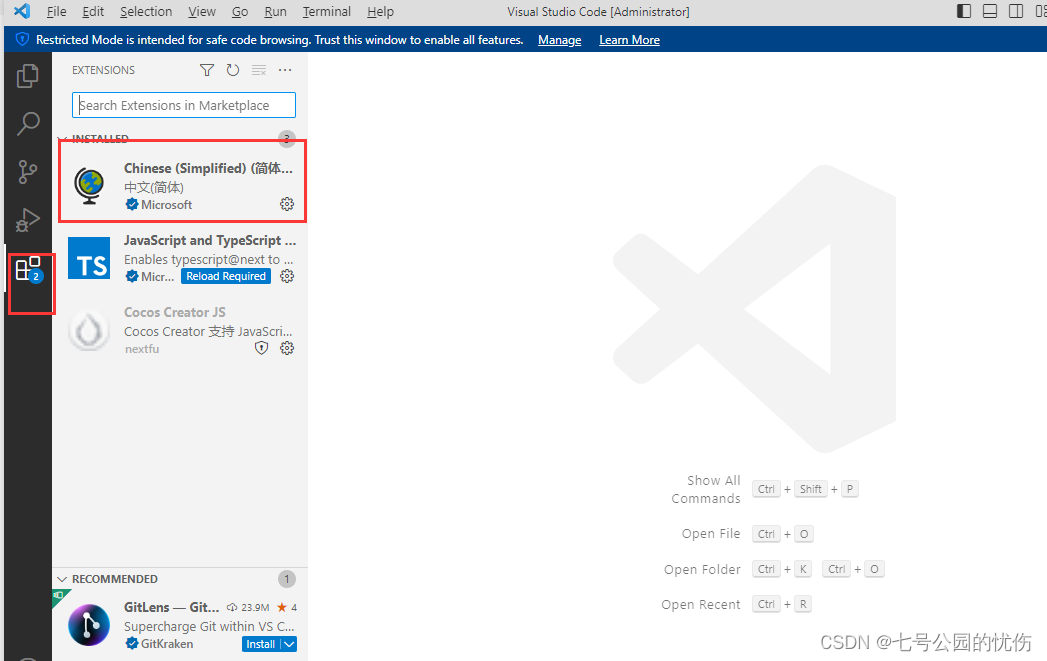Screen dimensions: 1047x661
Task: Toggle primary side bar layout icon
Action: pos(964,11)
